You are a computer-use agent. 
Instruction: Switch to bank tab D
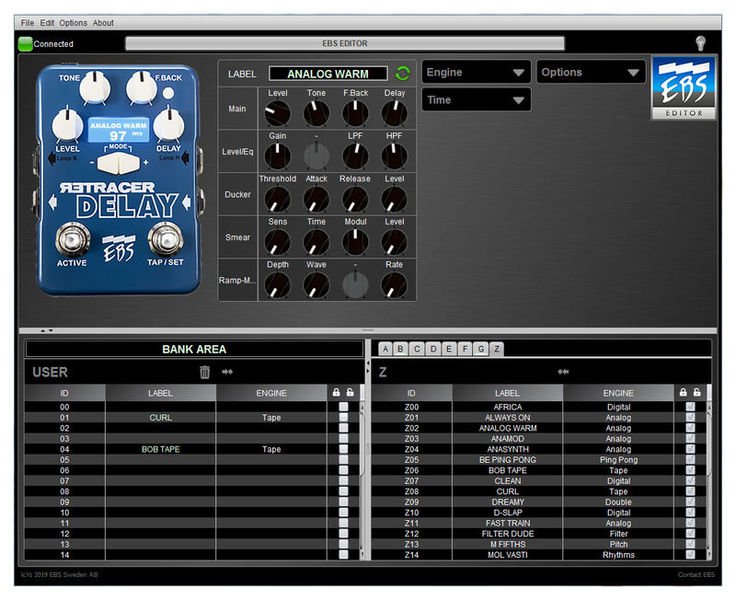point(433,349)
